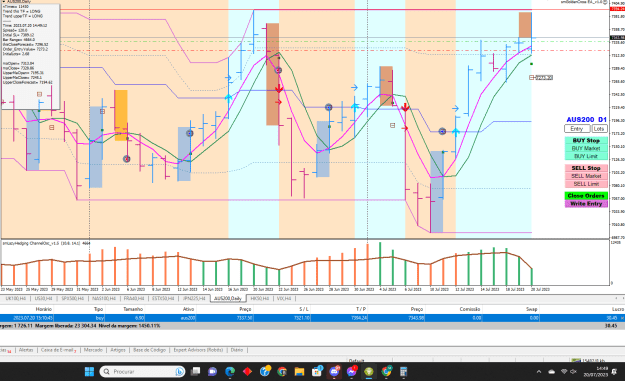Sort trades by the Tamanho column
Image resolution: width=625 pixels, height=381 pixels.
[x=133, y=309]
